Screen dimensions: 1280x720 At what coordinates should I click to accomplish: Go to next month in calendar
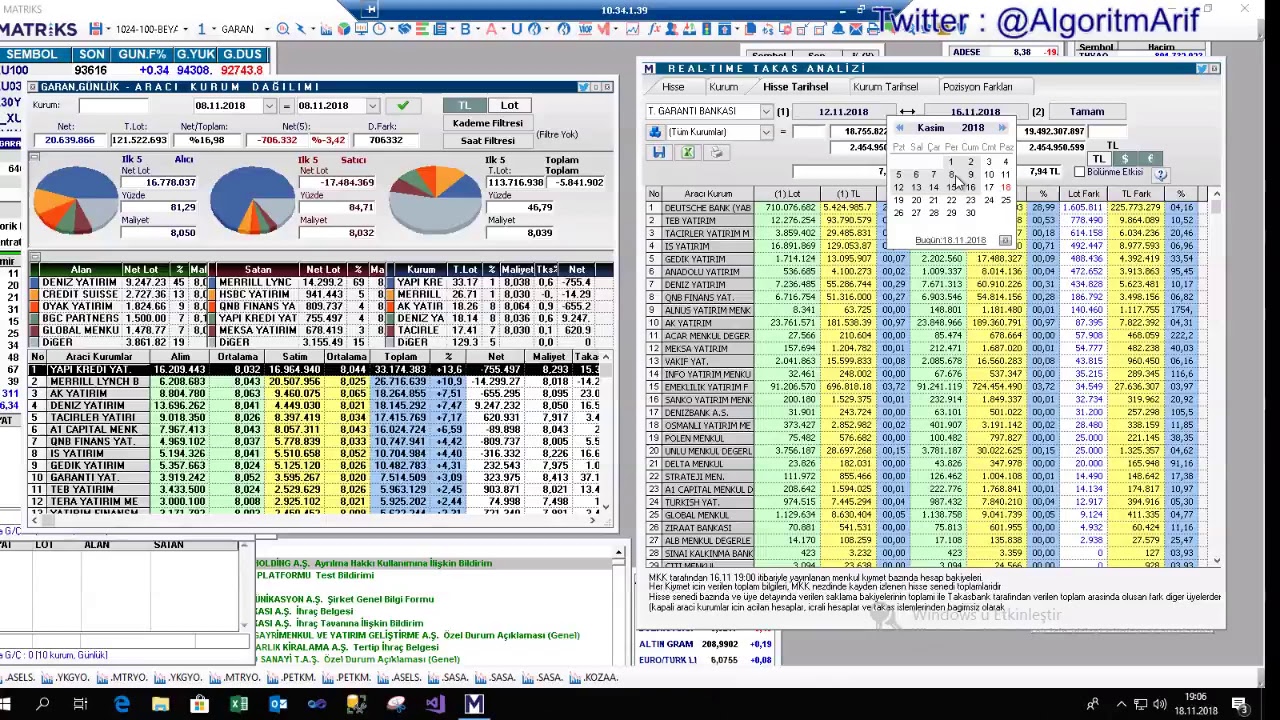coord(1002,128)
